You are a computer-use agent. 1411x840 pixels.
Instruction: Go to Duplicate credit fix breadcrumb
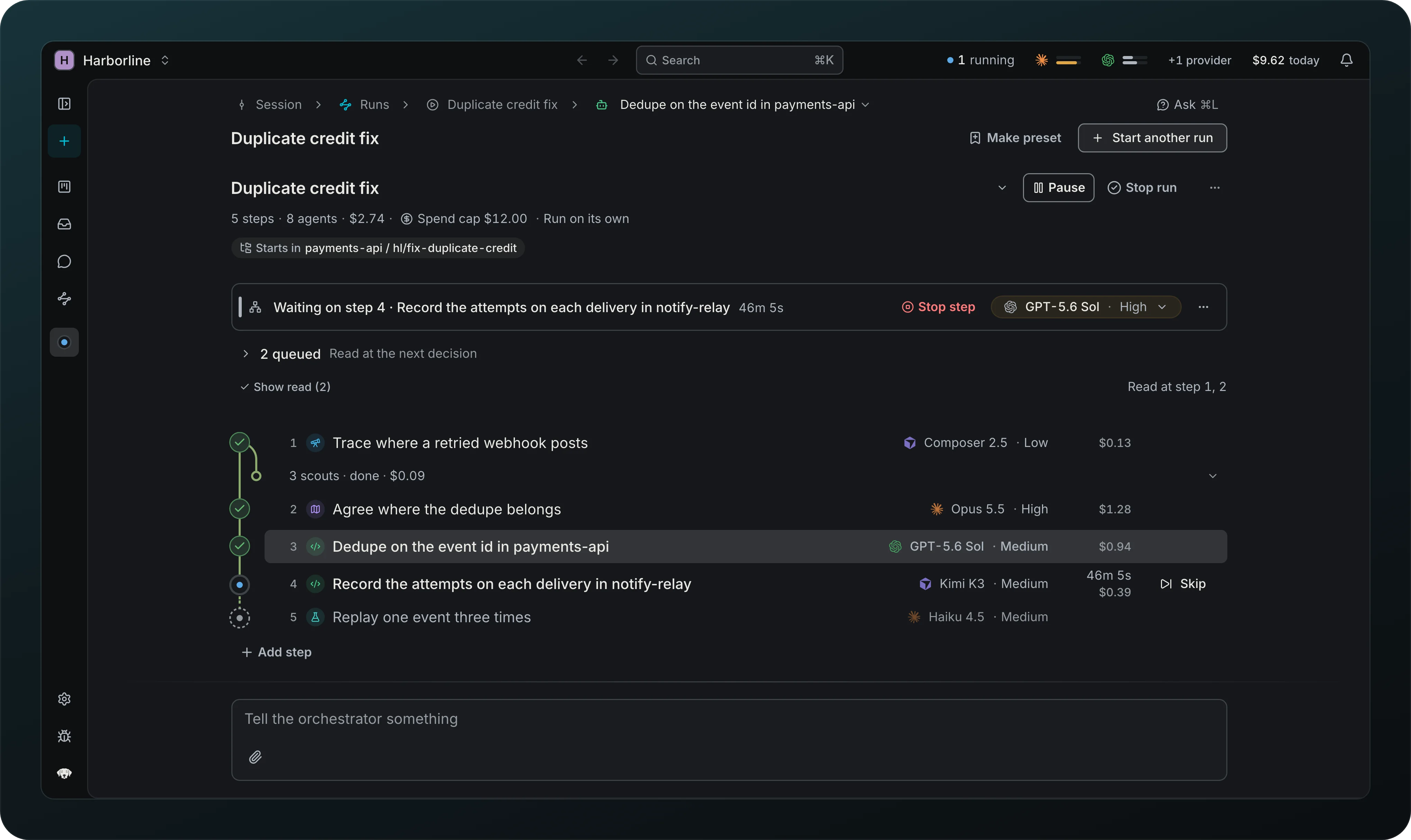coord(492,105)
